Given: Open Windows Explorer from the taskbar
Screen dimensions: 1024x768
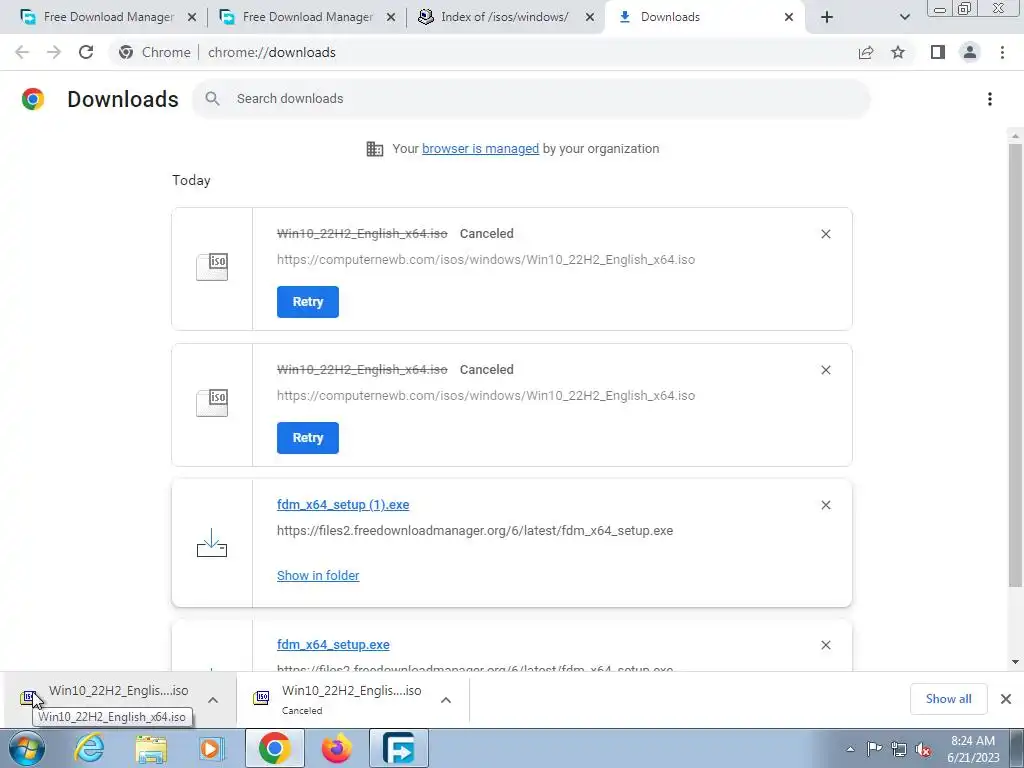Looking at the screenshot, I should coord(151,748).
